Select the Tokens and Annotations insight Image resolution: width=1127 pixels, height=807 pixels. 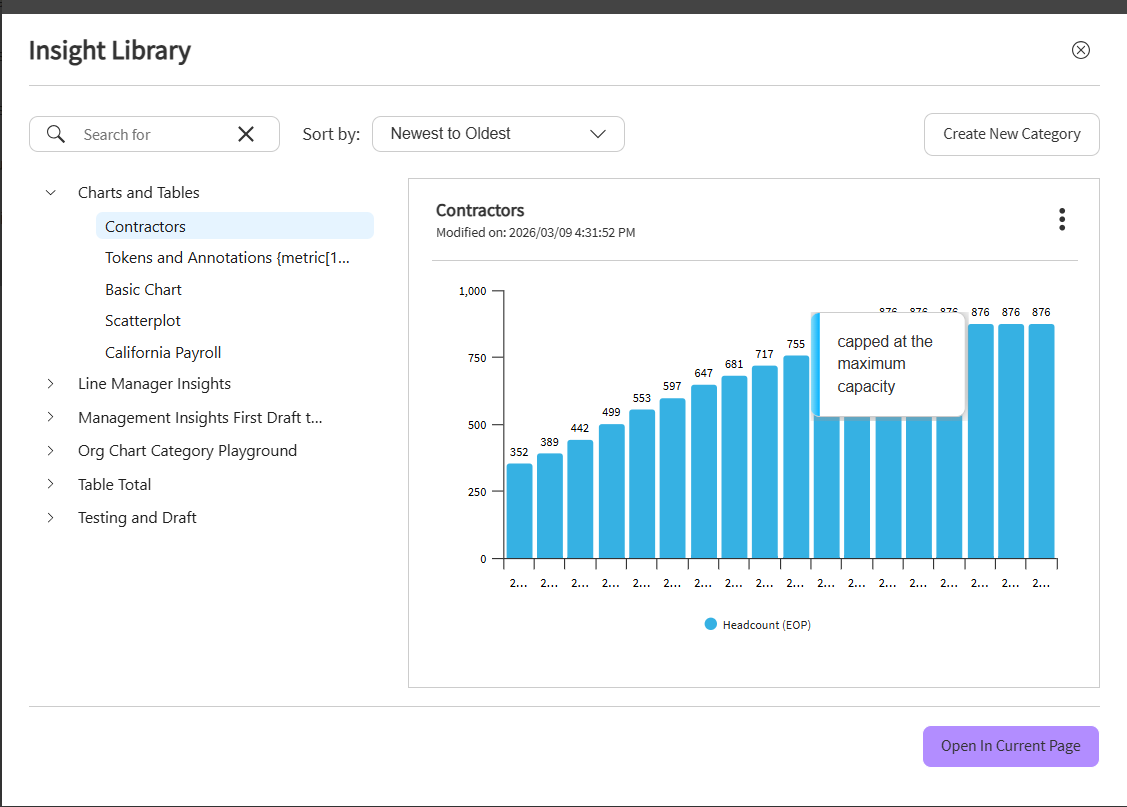(228, 258)
